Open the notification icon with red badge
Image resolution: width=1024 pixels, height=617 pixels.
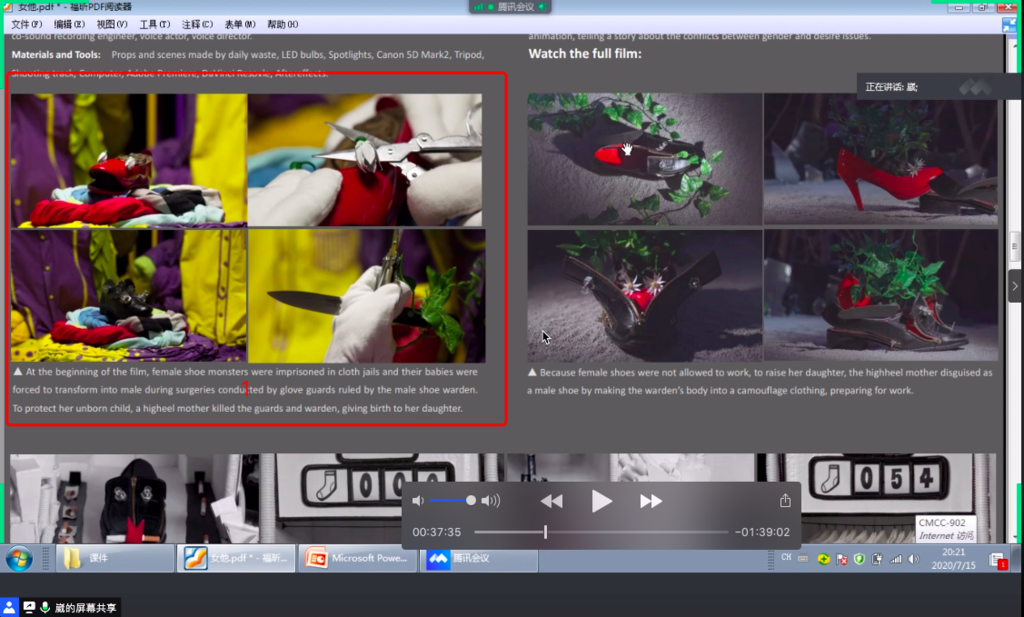click(x=997, y=560)
